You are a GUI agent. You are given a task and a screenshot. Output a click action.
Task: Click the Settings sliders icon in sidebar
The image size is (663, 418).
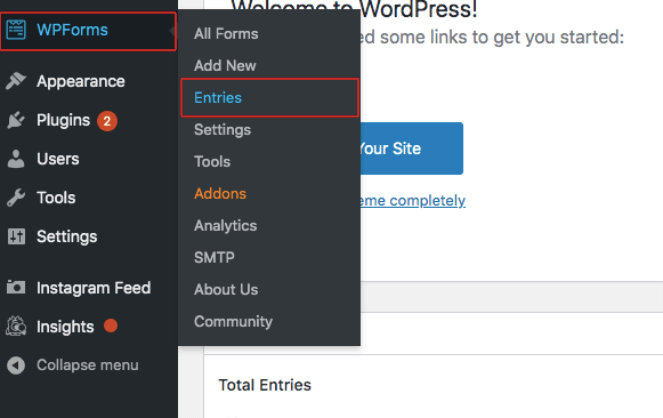[x=16, y=237]
